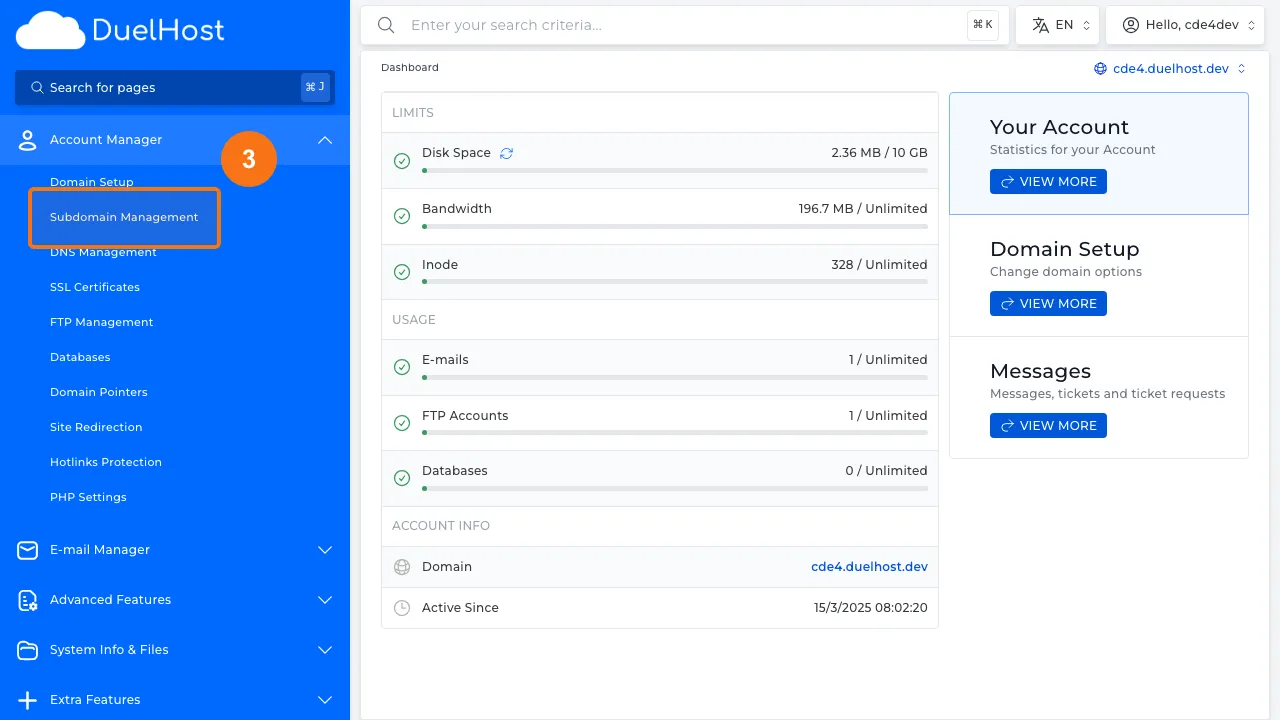Image resolution: width=1280 pixels, height=720 pixels.
Task: Click the globe icon beside Domain
Action: click(x=402, y=567)
